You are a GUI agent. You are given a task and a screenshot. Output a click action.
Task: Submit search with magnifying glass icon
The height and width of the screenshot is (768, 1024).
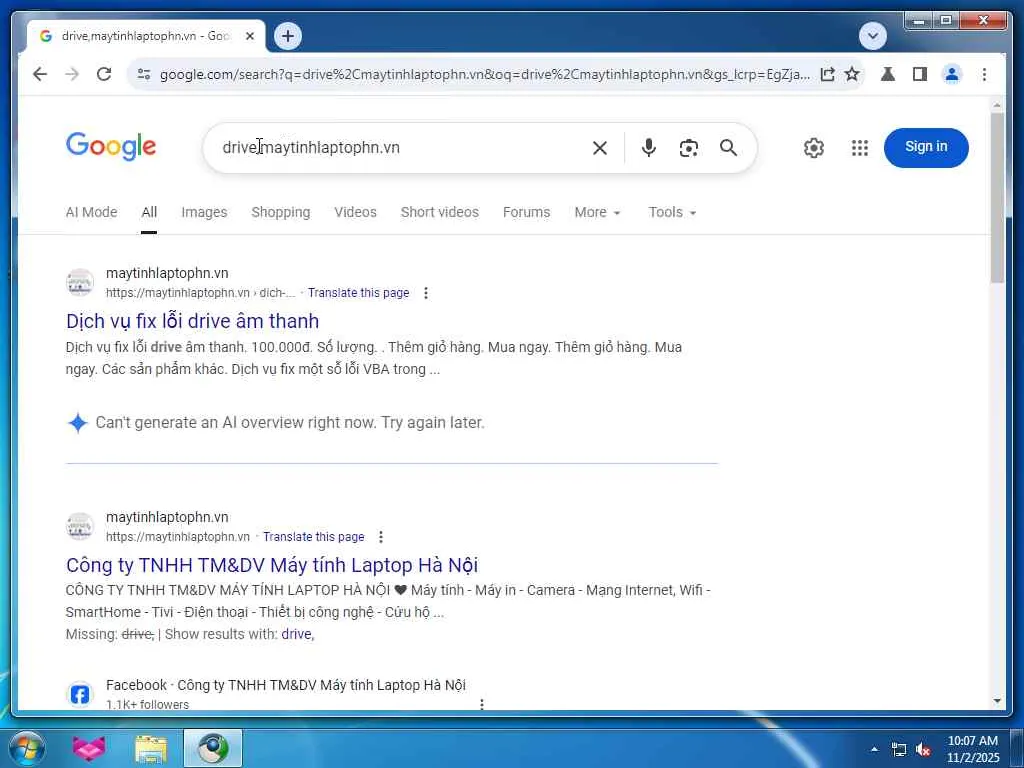tap(729, 148)
